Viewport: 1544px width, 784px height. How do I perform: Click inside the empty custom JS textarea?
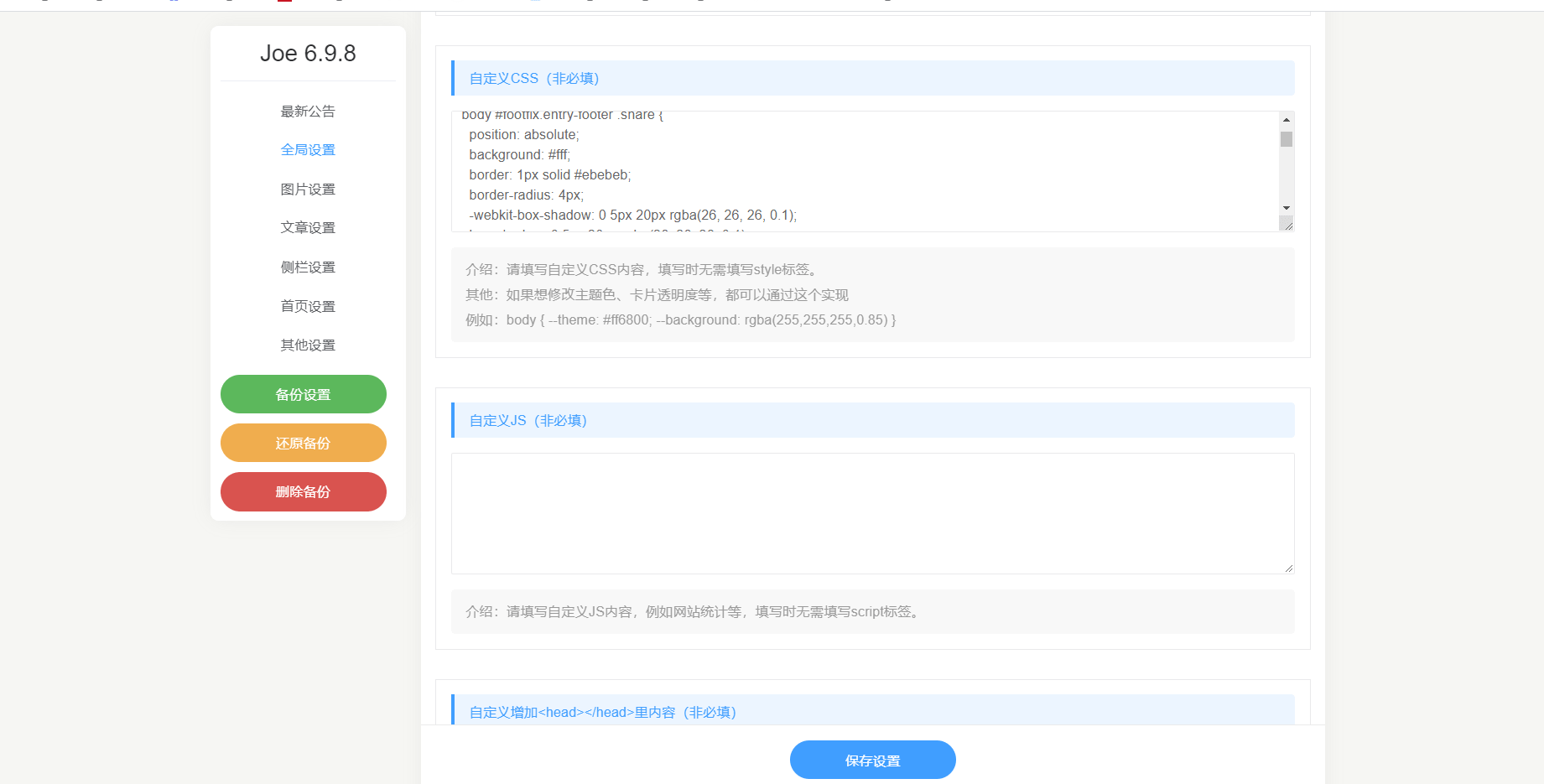tap(873, 513)
